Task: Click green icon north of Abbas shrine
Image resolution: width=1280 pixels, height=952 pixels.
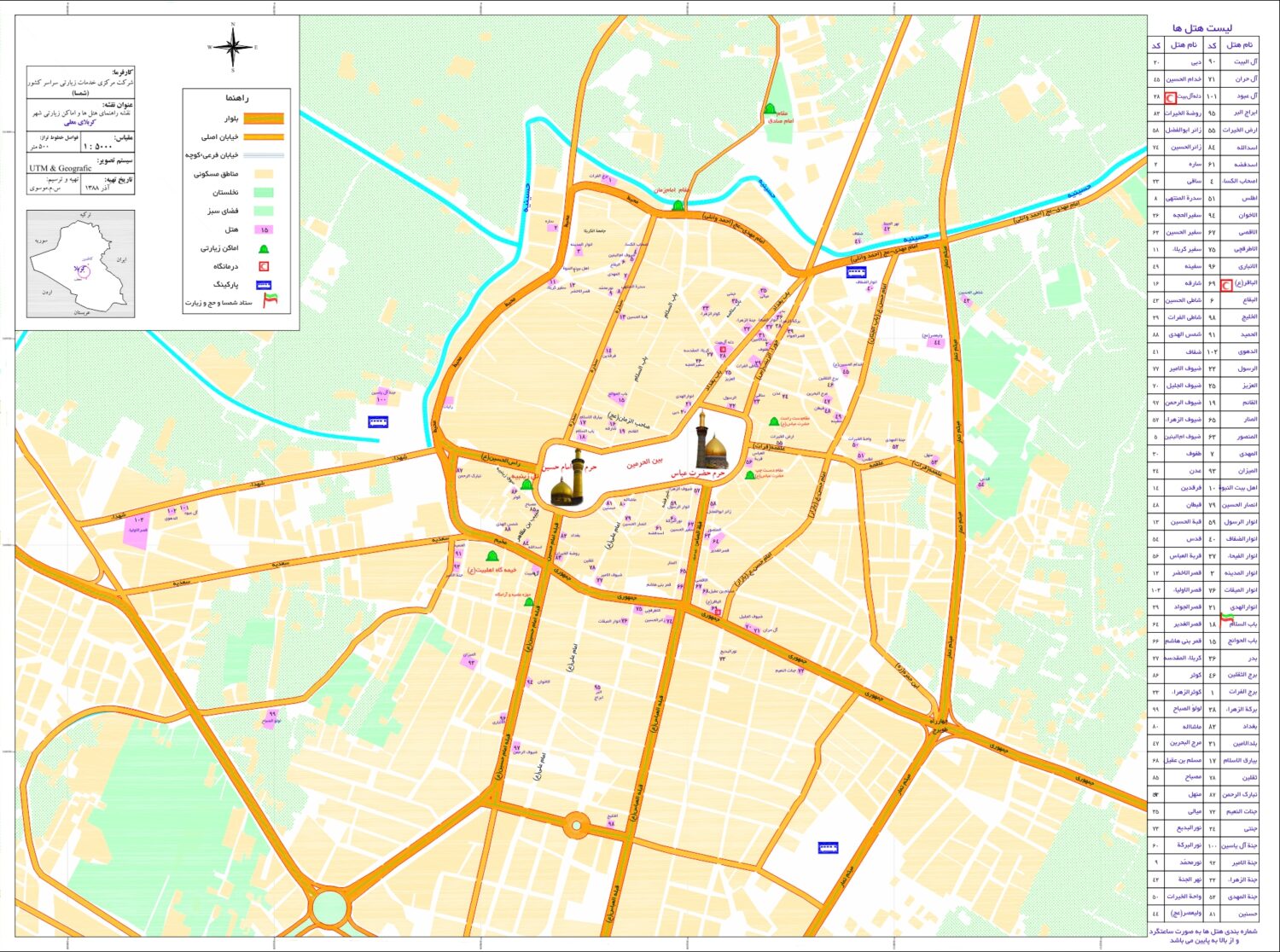Action: pos(773,421)
